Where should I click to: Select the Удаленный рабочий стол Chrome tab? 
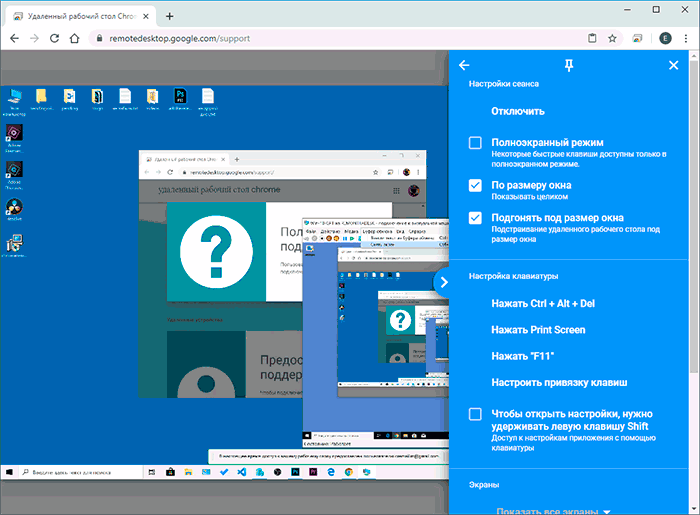click(80, 16)
